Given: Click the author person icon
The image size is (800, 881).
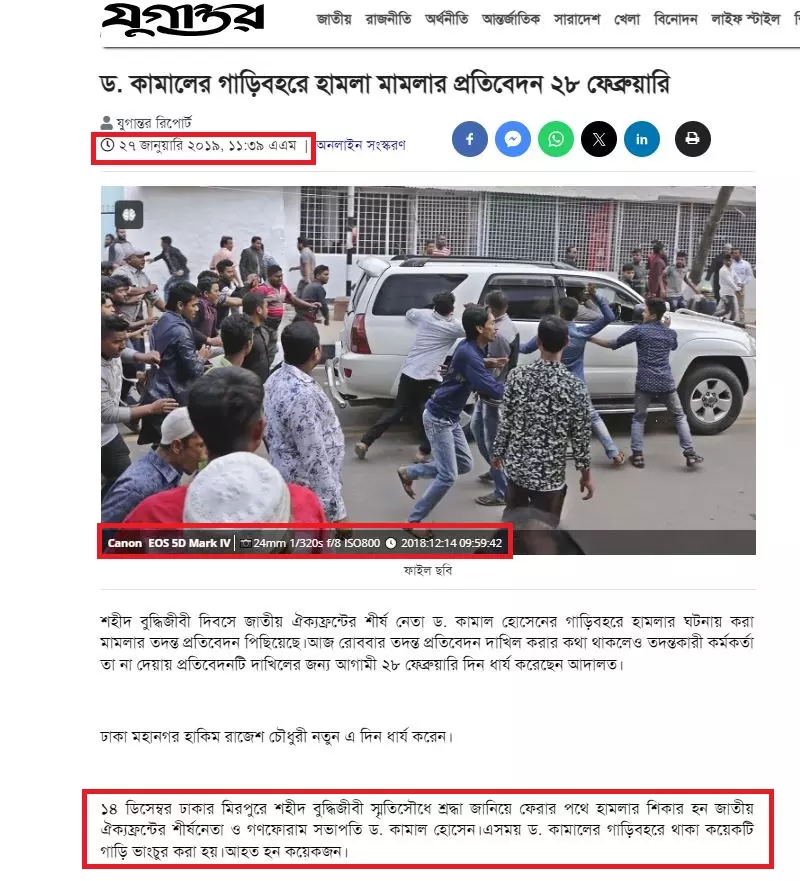Looking at the screenshot, I should click(106, 122).
